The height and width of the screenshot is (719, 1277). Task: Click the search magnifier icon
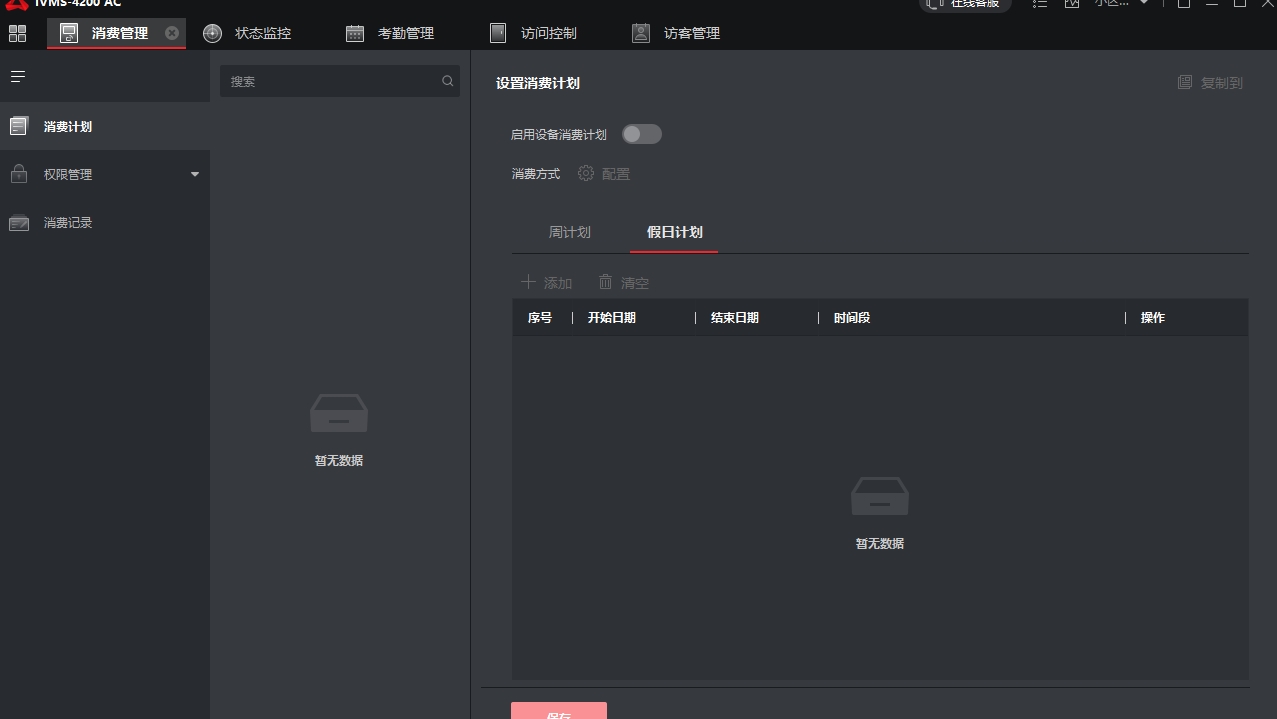(448, 81)
